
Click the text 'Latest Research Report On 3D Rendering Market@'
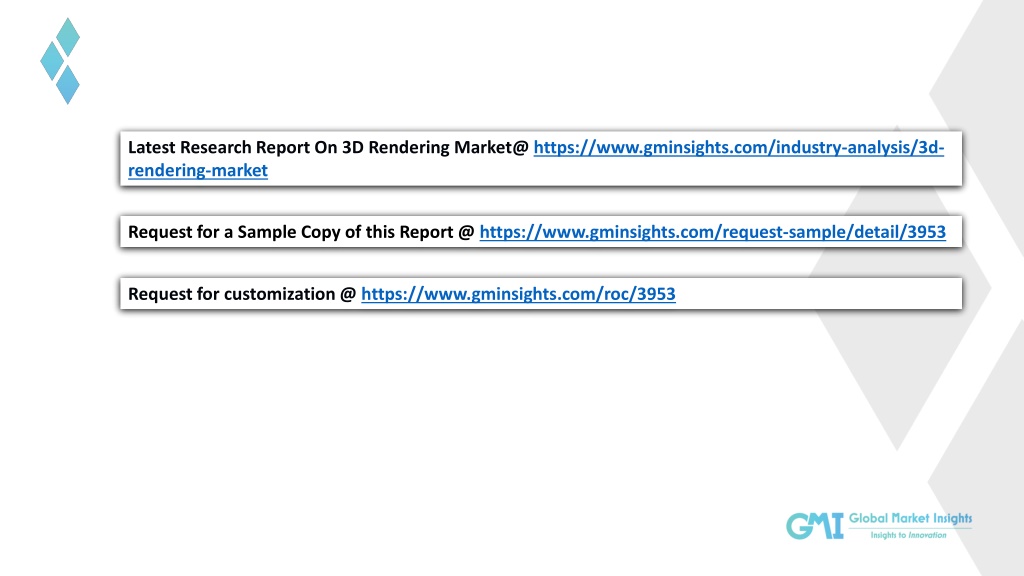point(328,148)
